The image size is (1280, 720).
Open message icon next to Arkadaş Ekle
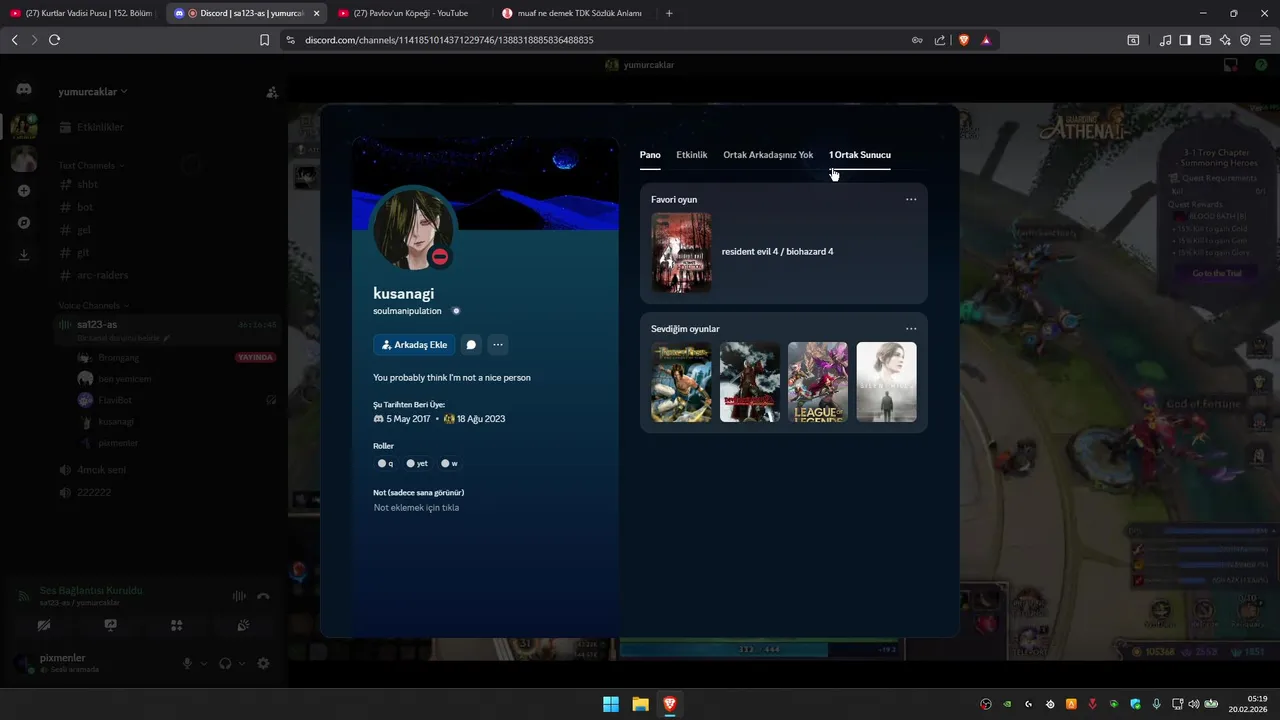[x=471, y=345]
